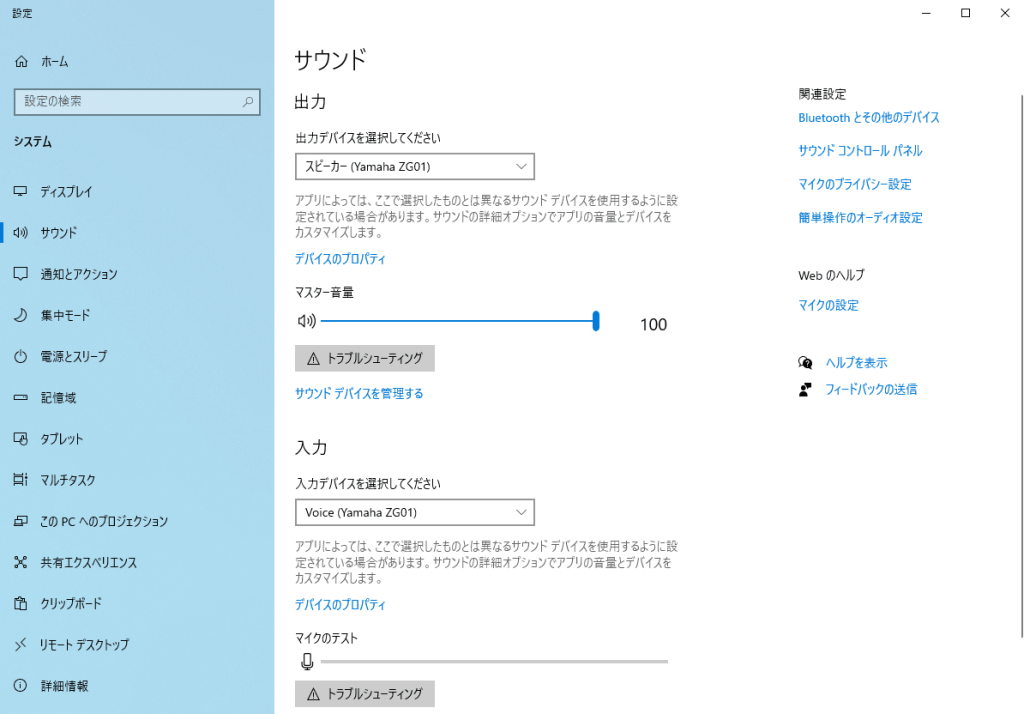The image size is (1024, 714).
Task: Click the output トラブルシューティング button under master volume
Action: [365, 358]
